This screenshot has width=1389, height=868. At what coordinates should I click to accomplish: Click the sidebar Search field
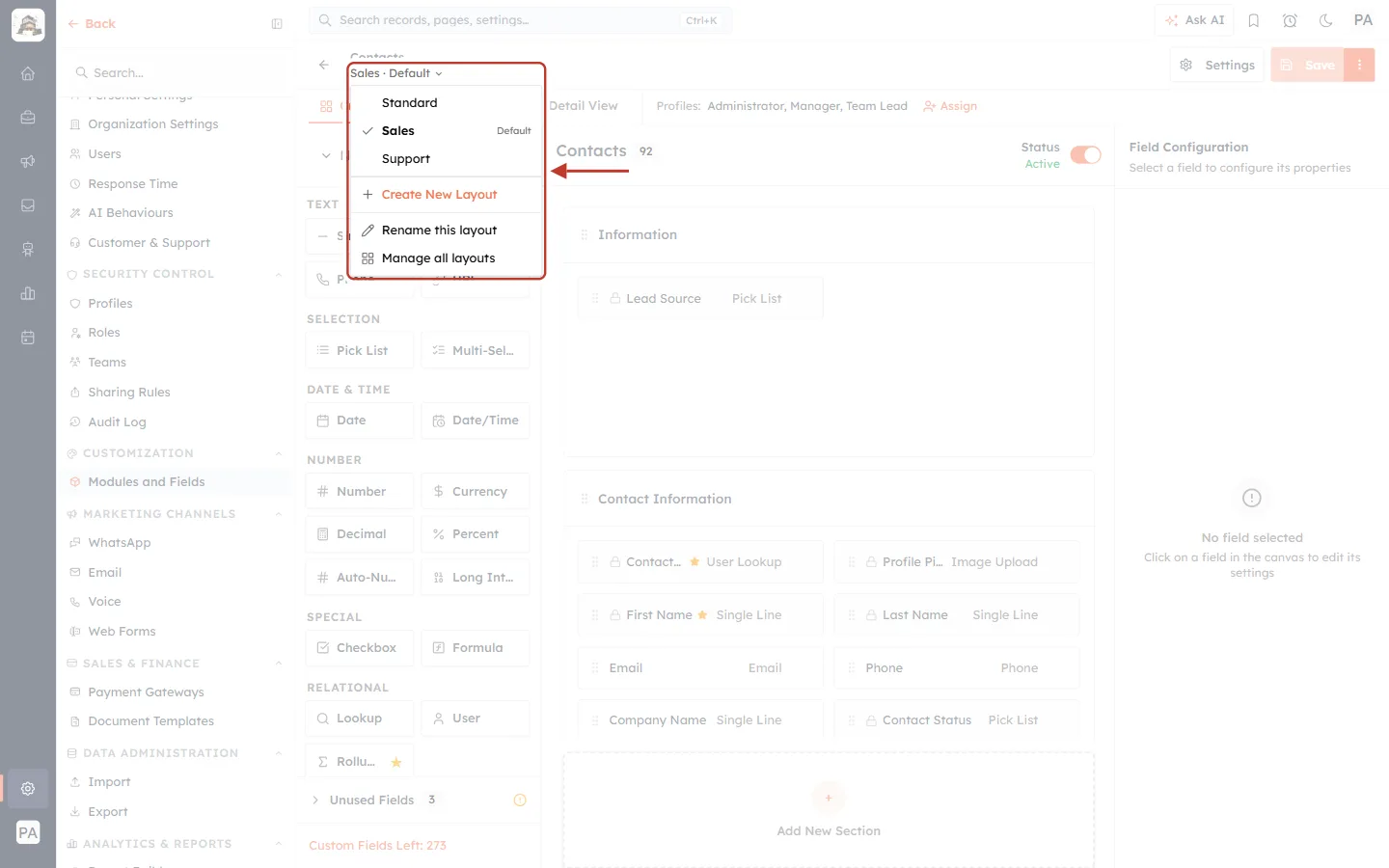[177, 73]
